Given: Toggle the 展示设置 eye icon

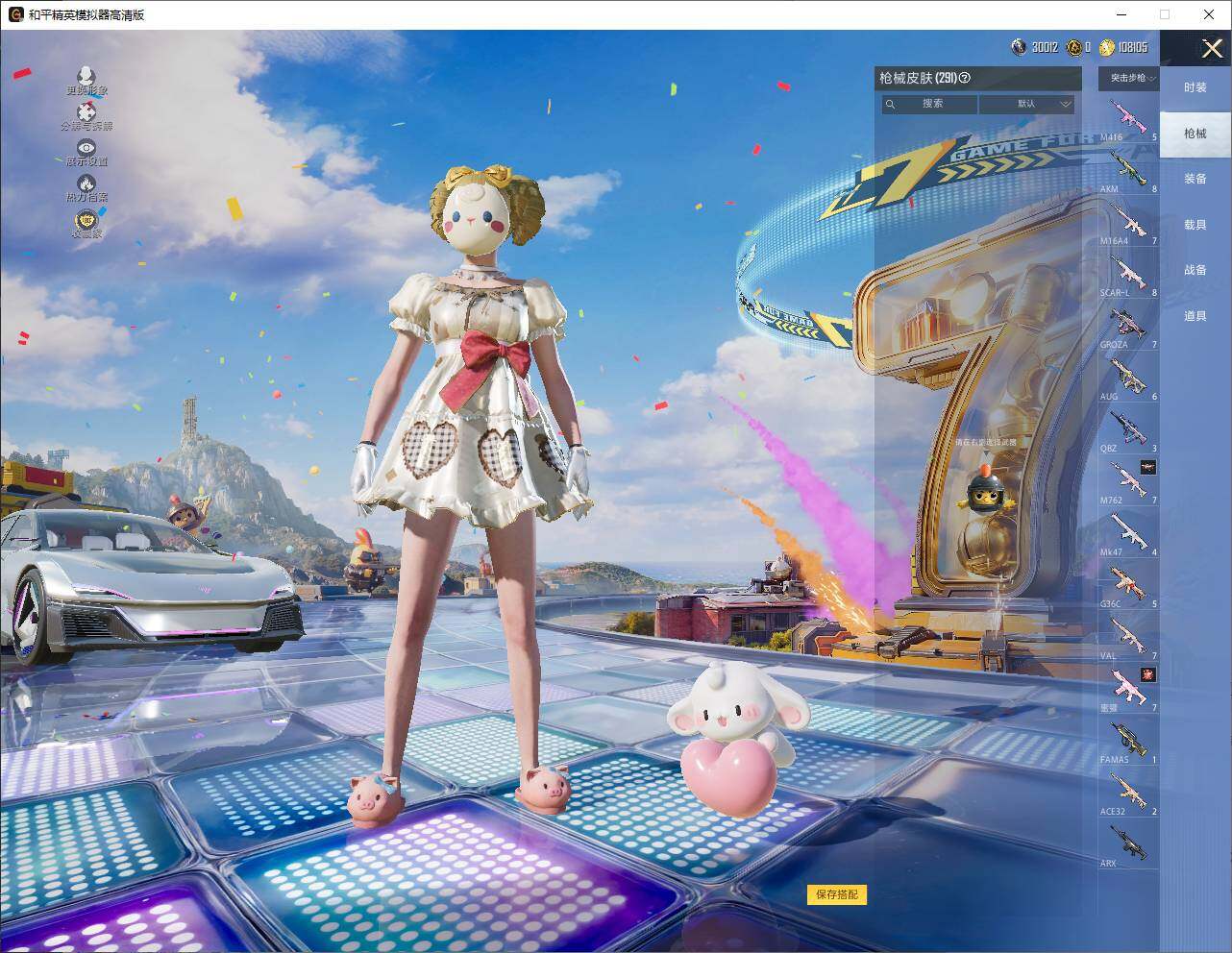Looking at the screenshot, I should pyautogui.click(x=86, y=148).
